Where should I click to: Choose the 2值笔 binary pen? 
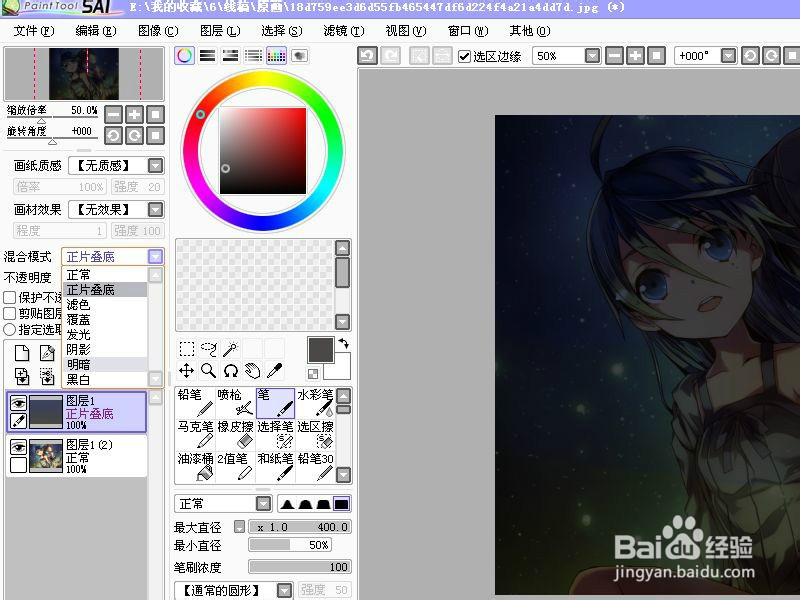click(x=235, y=466)
